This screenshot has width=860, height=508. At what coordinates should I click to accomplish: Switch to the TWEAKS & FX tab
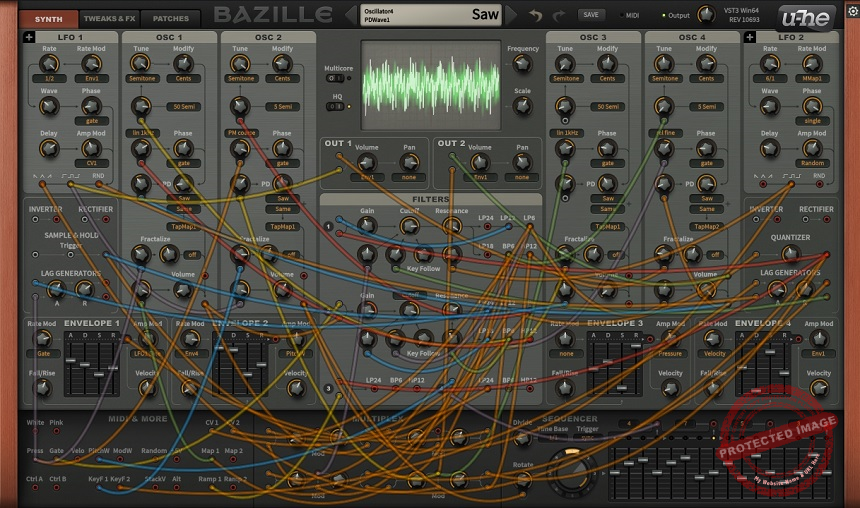[110, 19]
